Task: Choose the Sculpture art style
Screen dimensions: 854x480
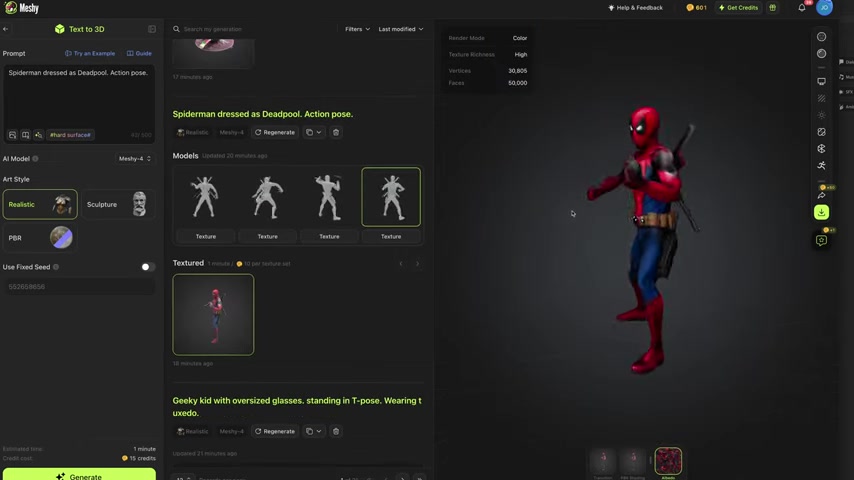Action: coord(117,204)
